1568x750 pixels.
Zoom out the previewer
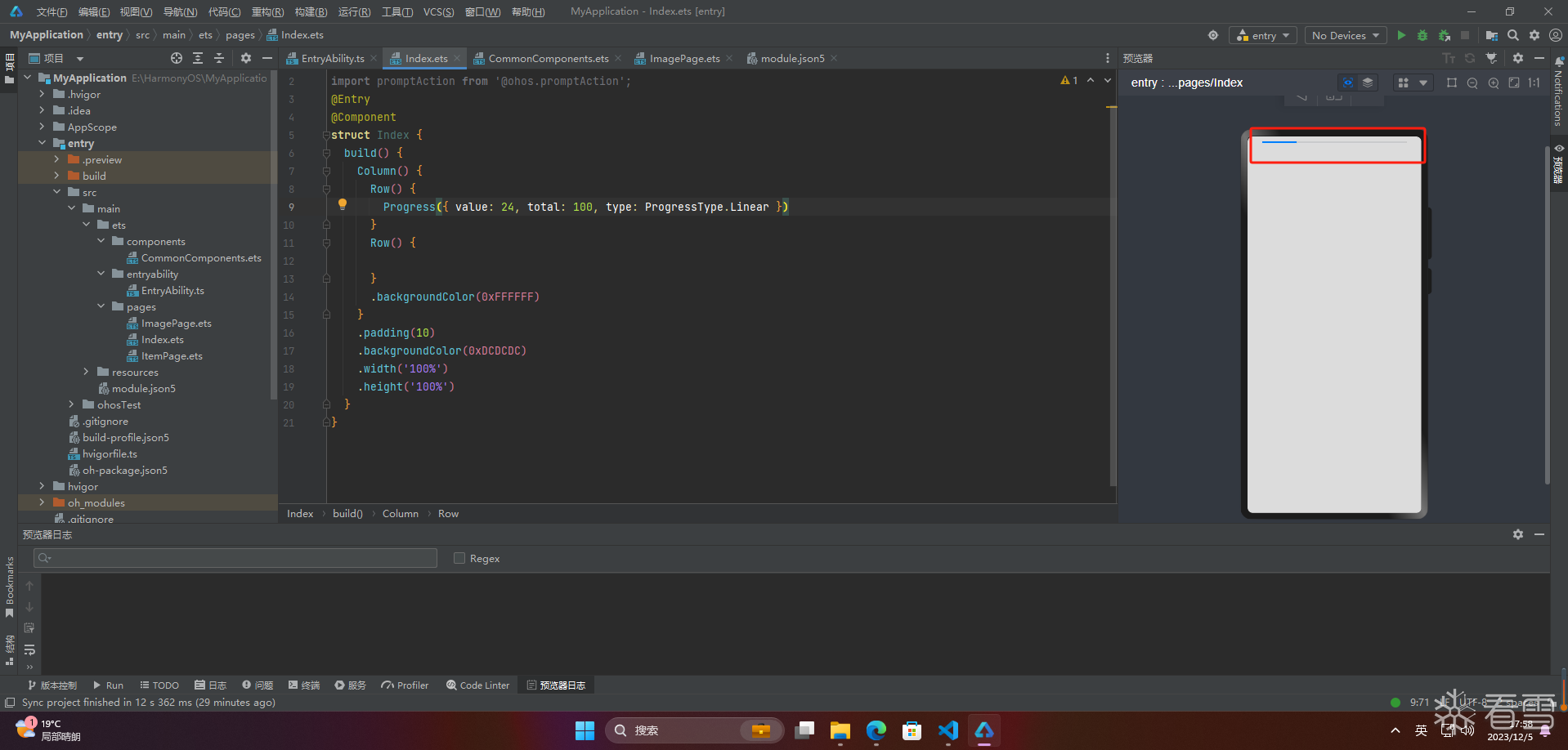pos(1472,83)
